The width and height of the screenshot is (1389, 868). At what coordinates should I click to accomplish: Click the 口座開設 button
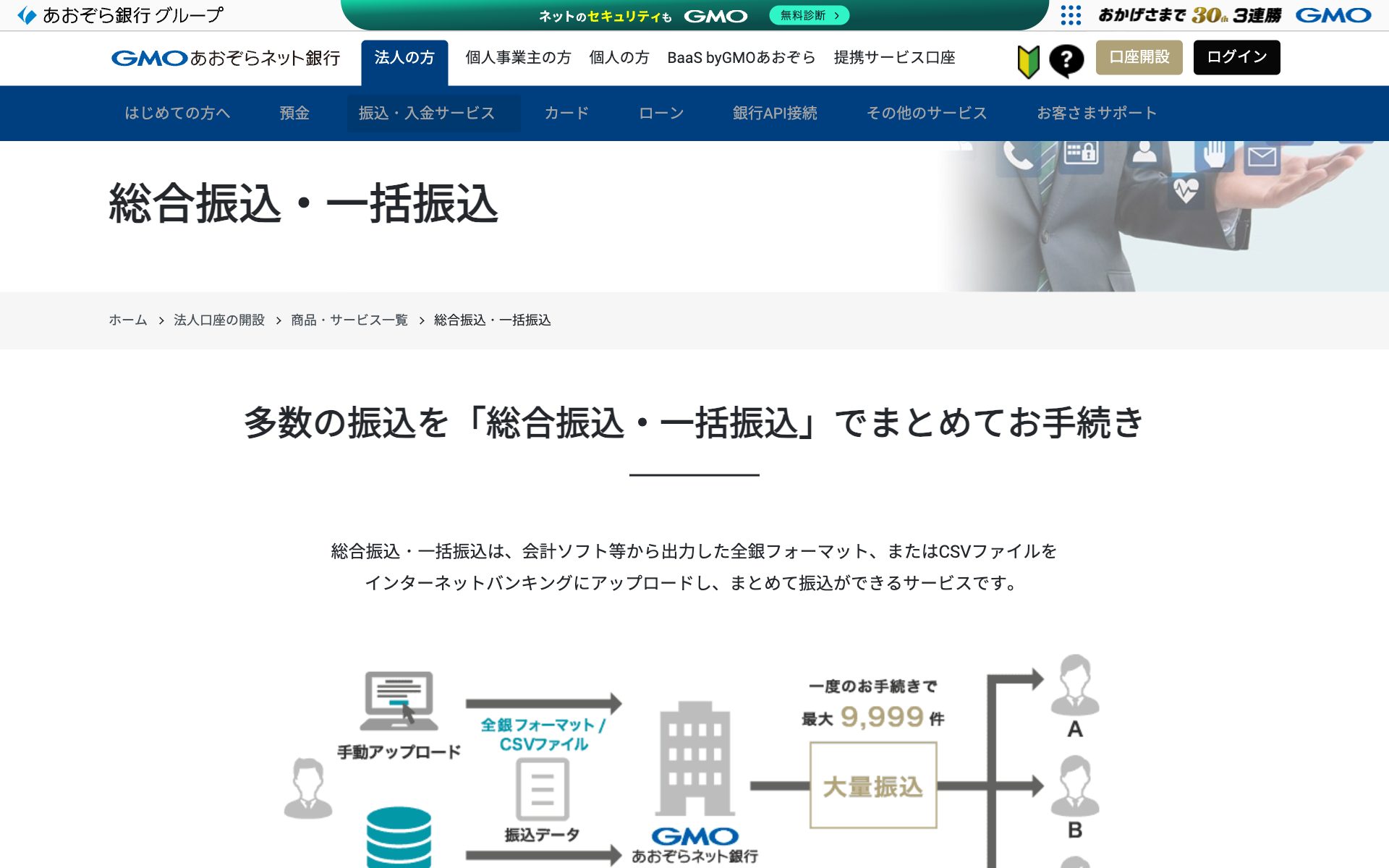click(1139, 57)
